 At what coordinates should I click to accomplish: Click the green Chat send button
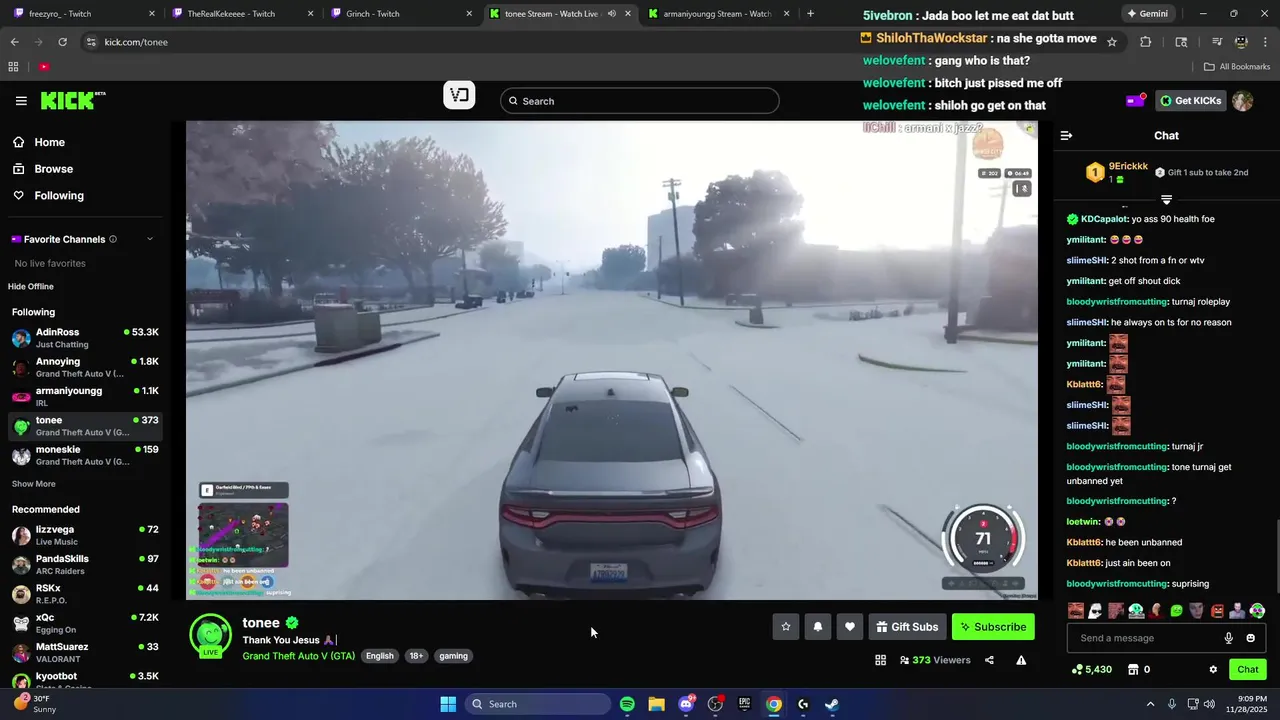pyautogui.click(x=1248, y=670)
